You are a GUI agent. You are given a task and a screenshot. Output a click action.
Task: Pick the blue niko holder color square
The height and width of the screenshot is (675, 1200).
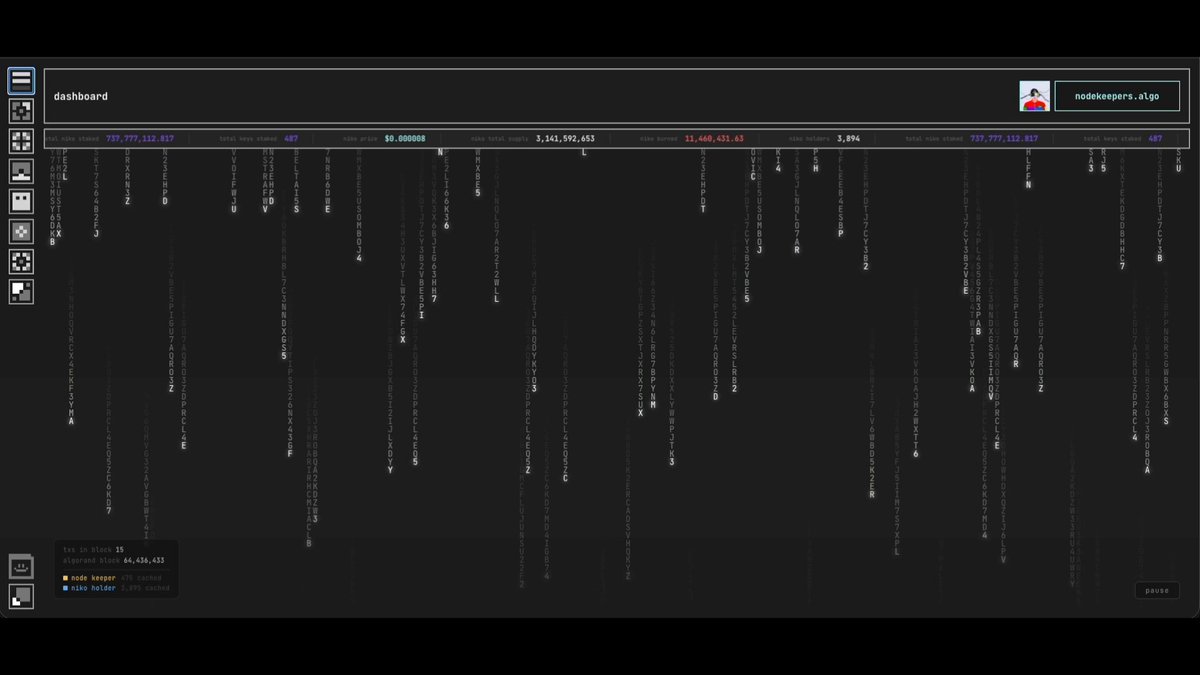pos(65,588)
